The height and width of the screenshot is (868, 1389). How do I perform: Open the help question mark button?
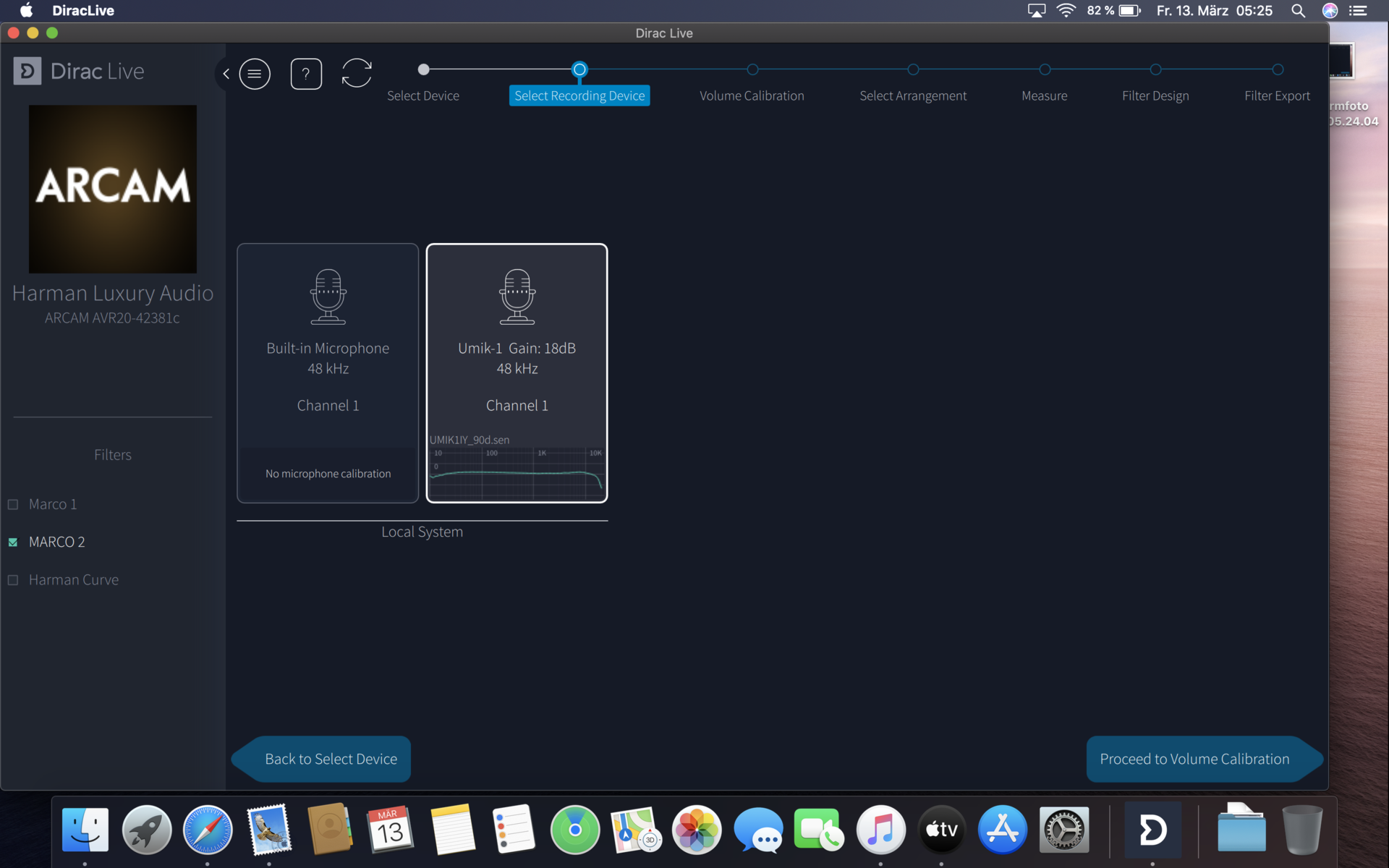306,74
